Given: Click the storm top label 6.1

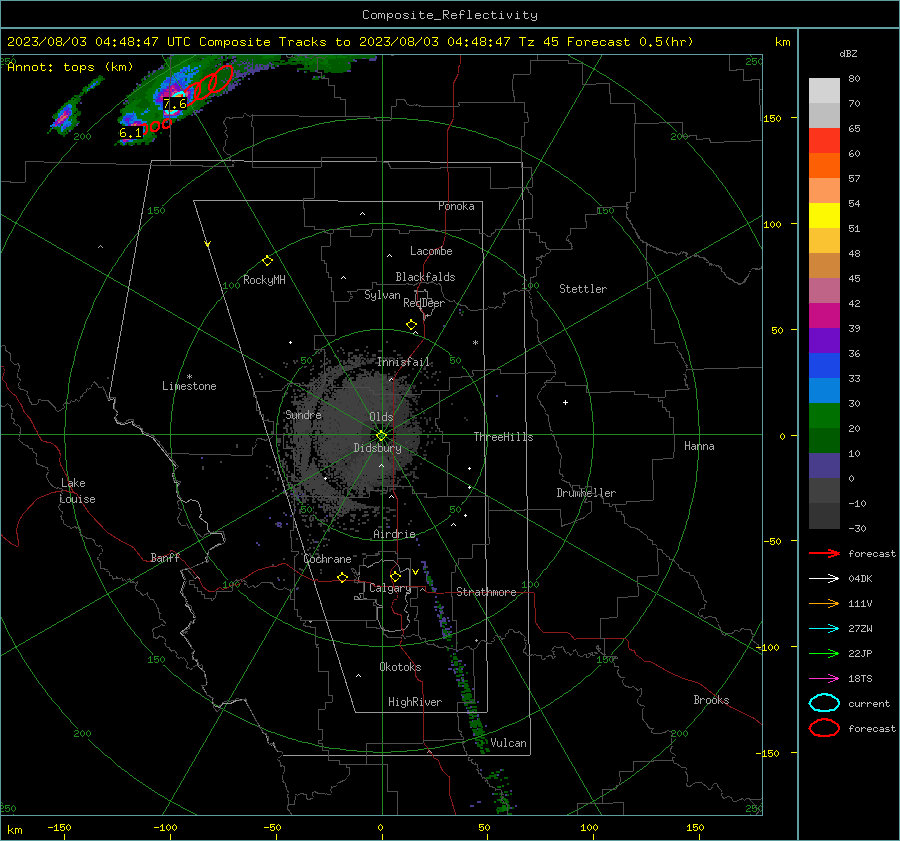Looking at the screenshot, I should [130, 133].
